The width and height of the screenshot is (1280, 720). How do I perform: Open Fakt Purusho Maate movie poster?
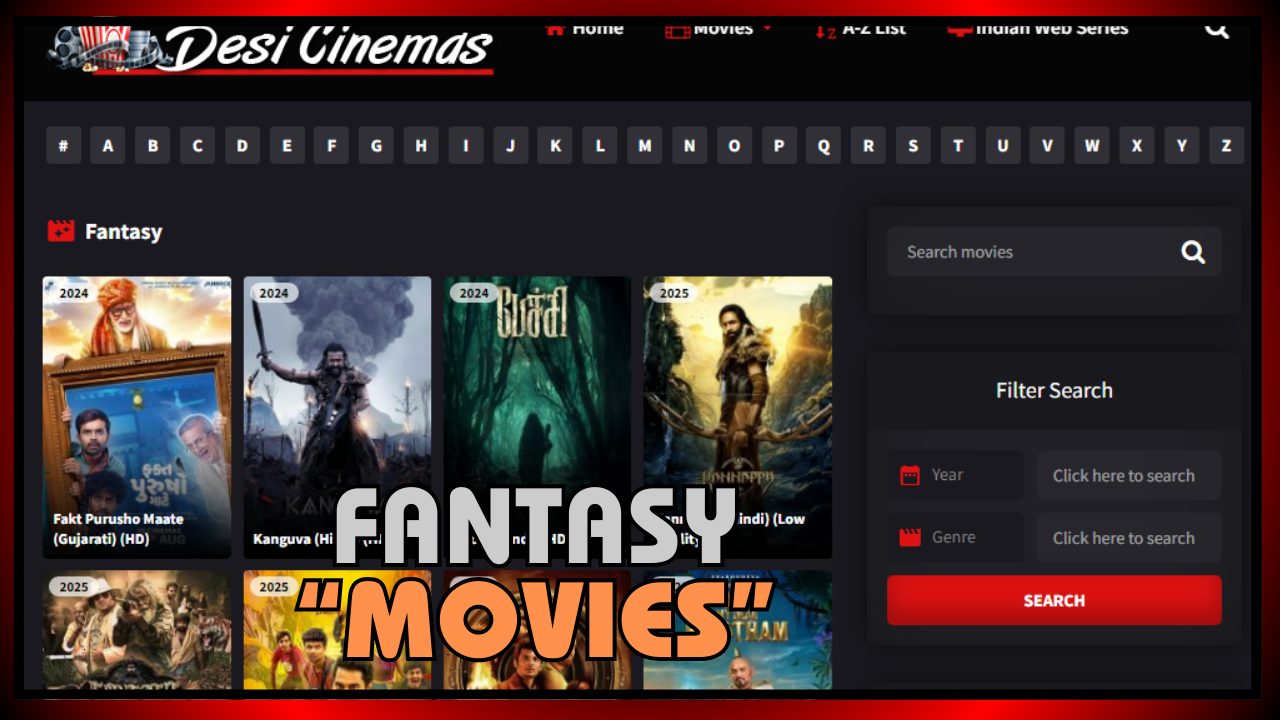pos(137,400)
